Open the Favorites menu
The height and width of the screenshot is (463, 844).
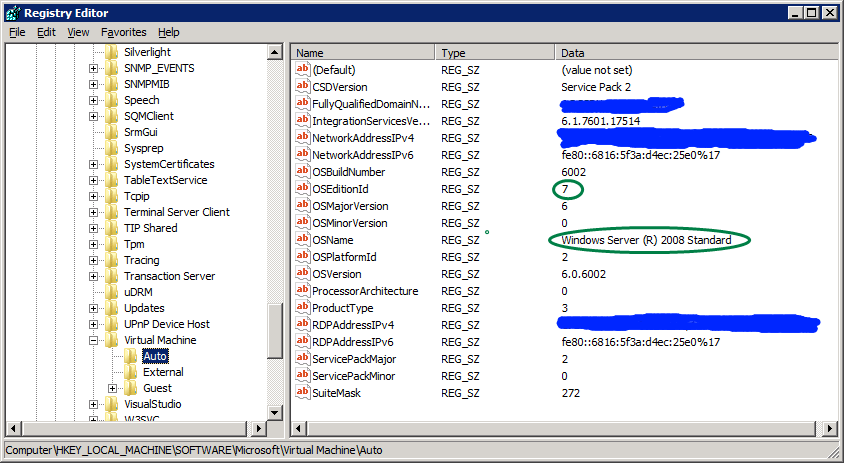pos(123,32)
